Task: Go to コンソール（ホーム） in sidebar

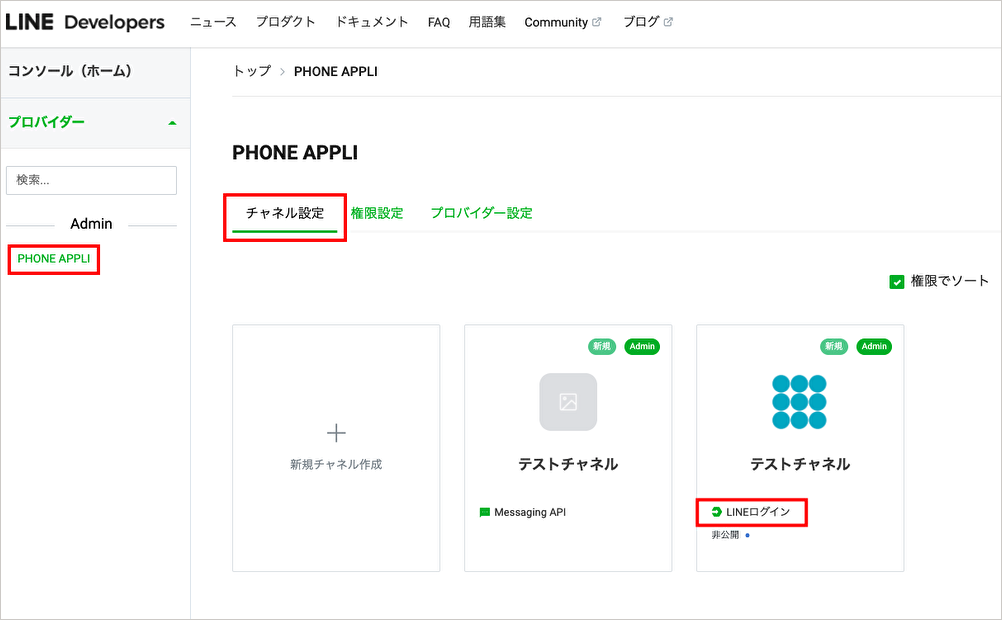Action: (70, 71)
